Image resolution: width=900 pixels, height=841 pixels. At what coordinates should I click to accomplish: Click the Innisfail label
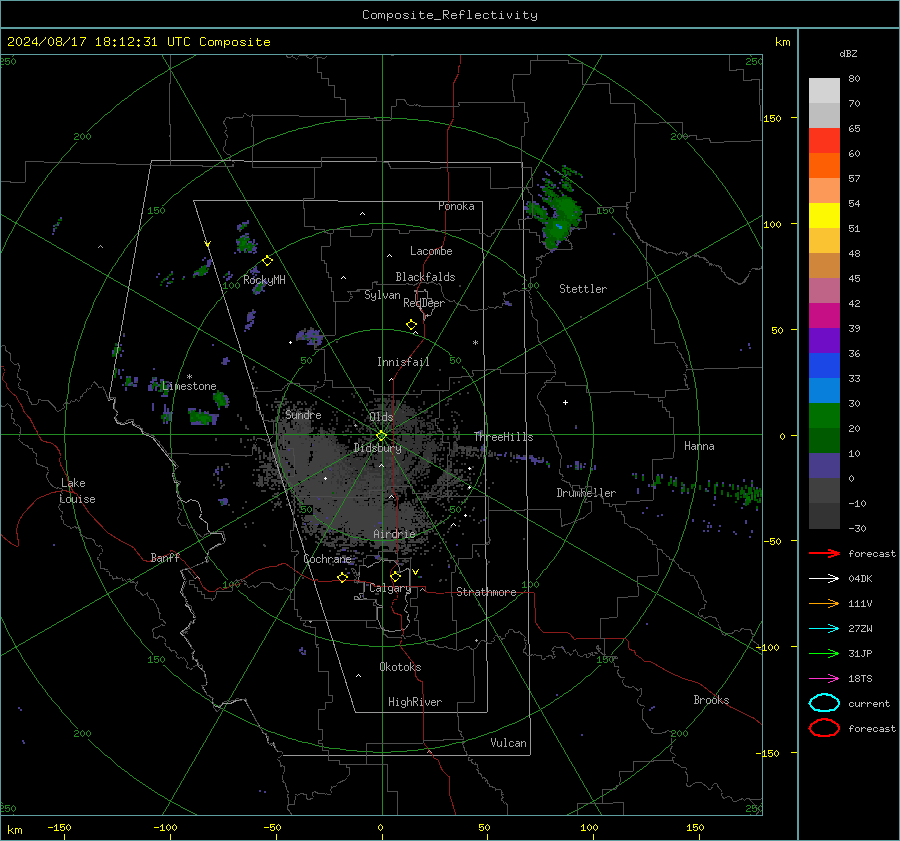403,362
